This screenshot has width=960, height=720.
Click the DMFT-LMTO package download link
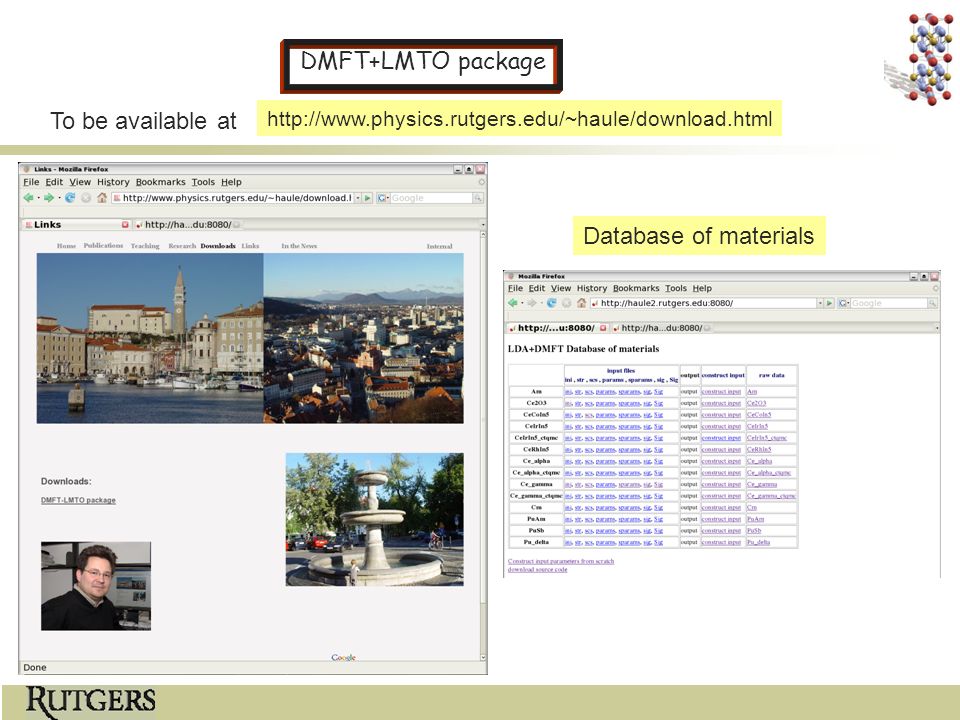click(x=78, y=500)
